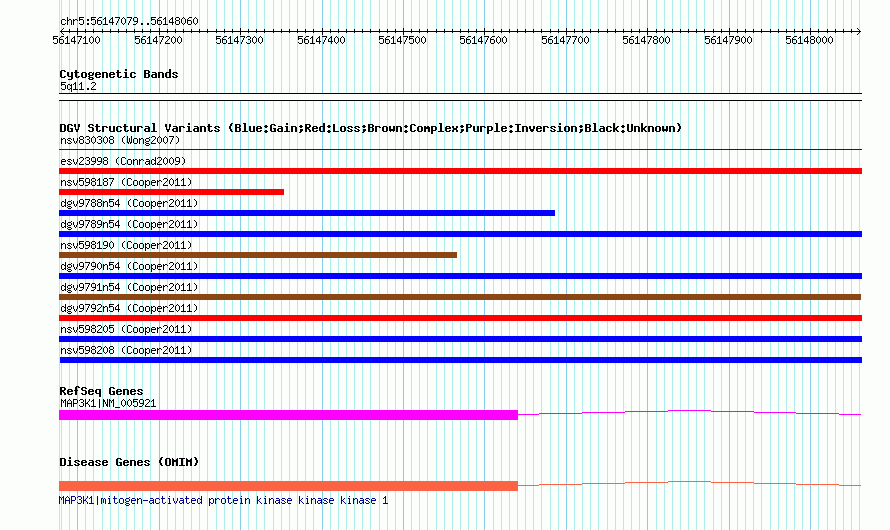Click ruler position 56147200
Image resolution: width=890 pixels, height=530 pixels.
coord(158,40)
